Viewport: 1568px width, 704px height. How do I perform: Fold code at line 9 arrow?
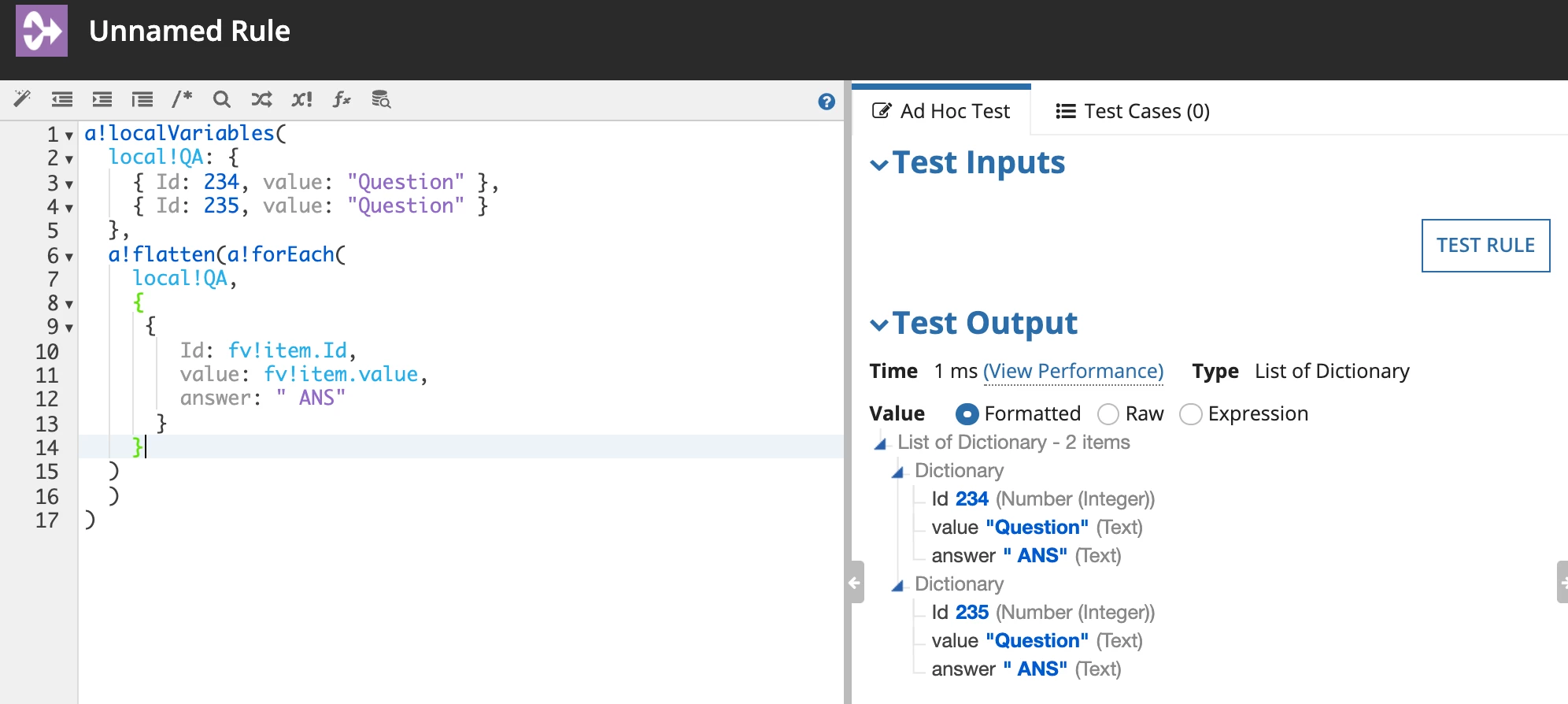click(x=69, y=328)
